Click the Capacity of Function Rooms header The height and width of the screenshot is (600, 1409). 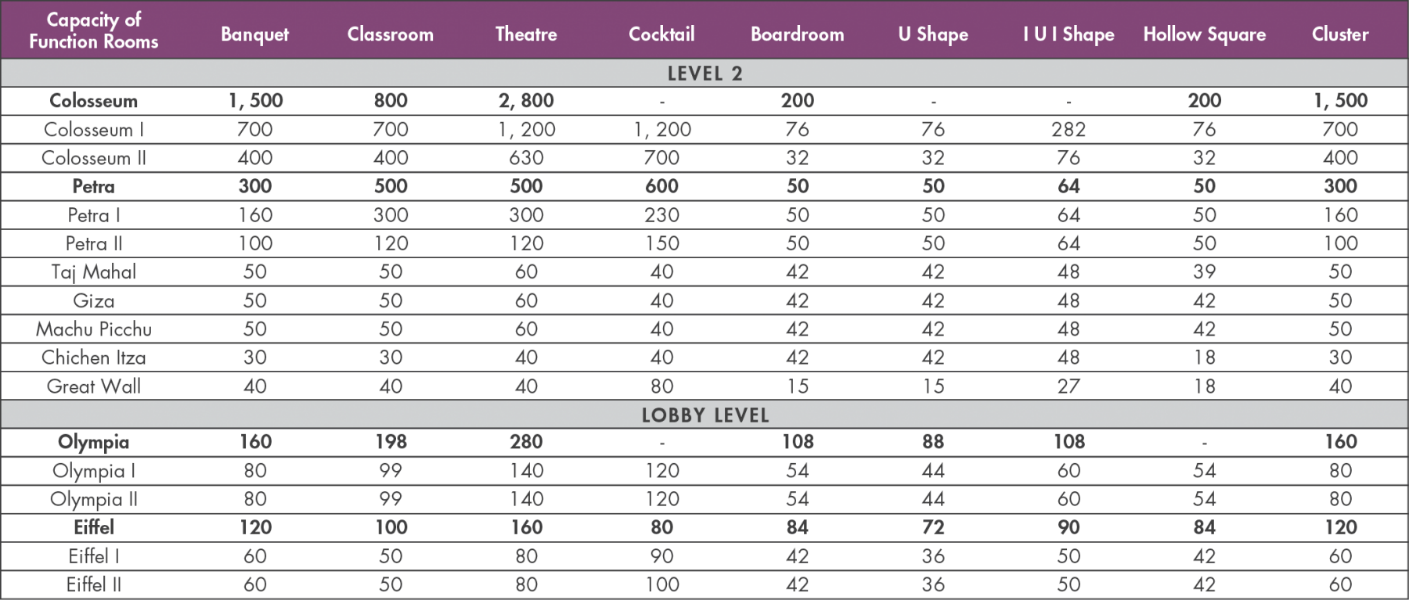[94, 31]
